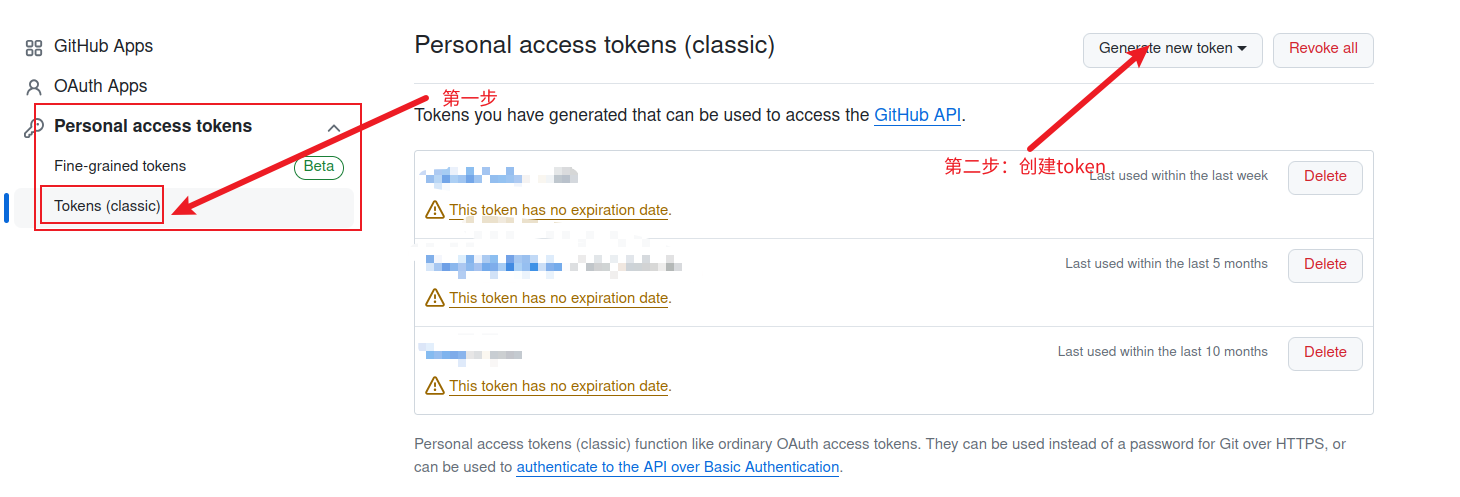Open the third blurred token name
1460x497 pixels.
point(472,353)
